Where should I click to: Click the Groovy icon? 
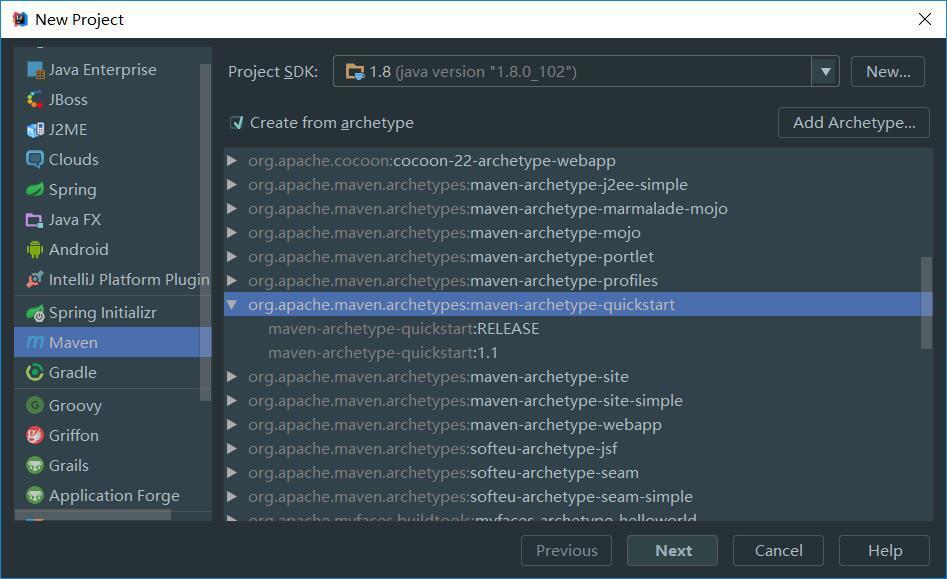coord(35,405)
